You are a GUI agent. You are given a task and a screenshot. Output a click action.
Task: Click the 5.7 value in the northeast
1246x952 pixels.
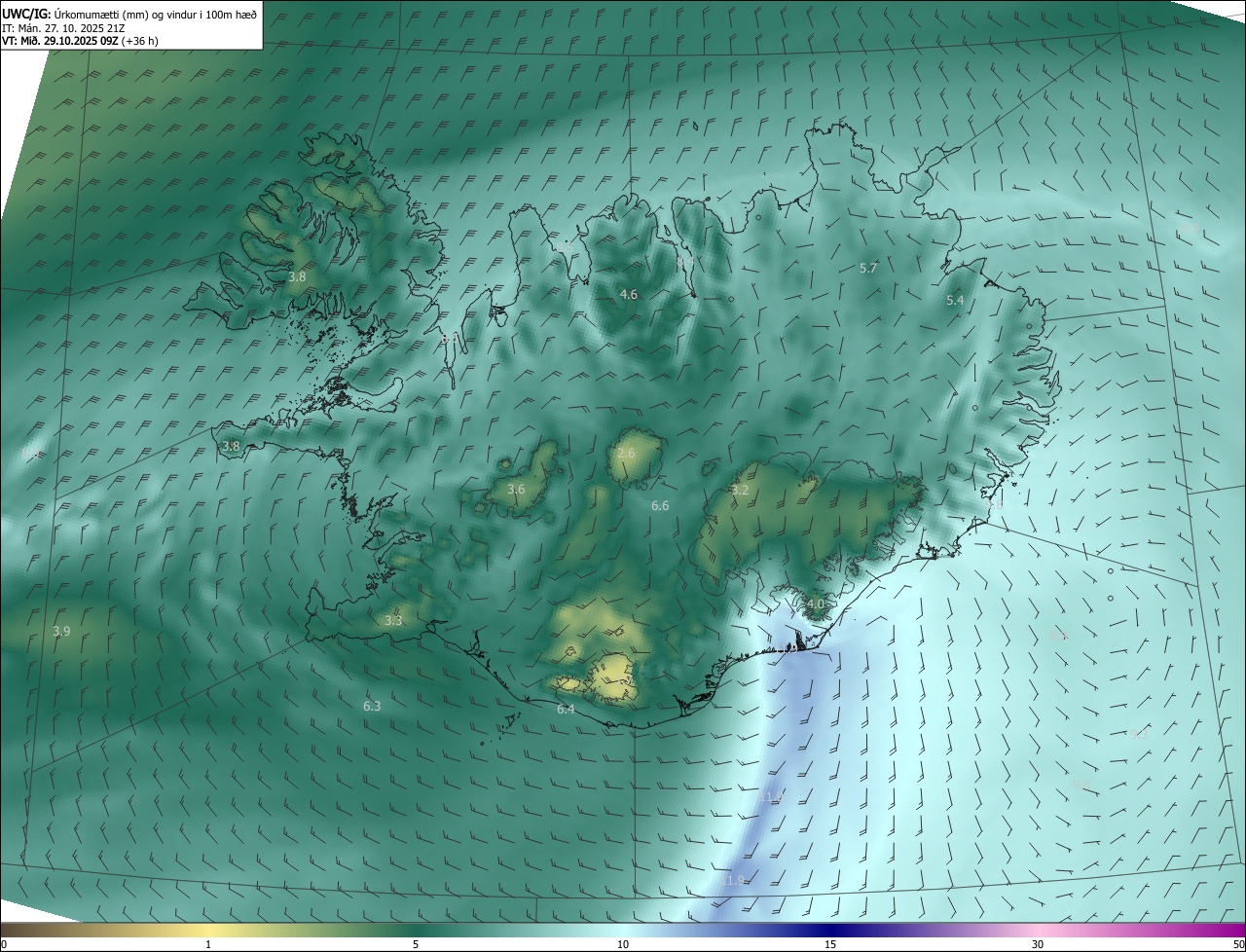pos(869,269)
